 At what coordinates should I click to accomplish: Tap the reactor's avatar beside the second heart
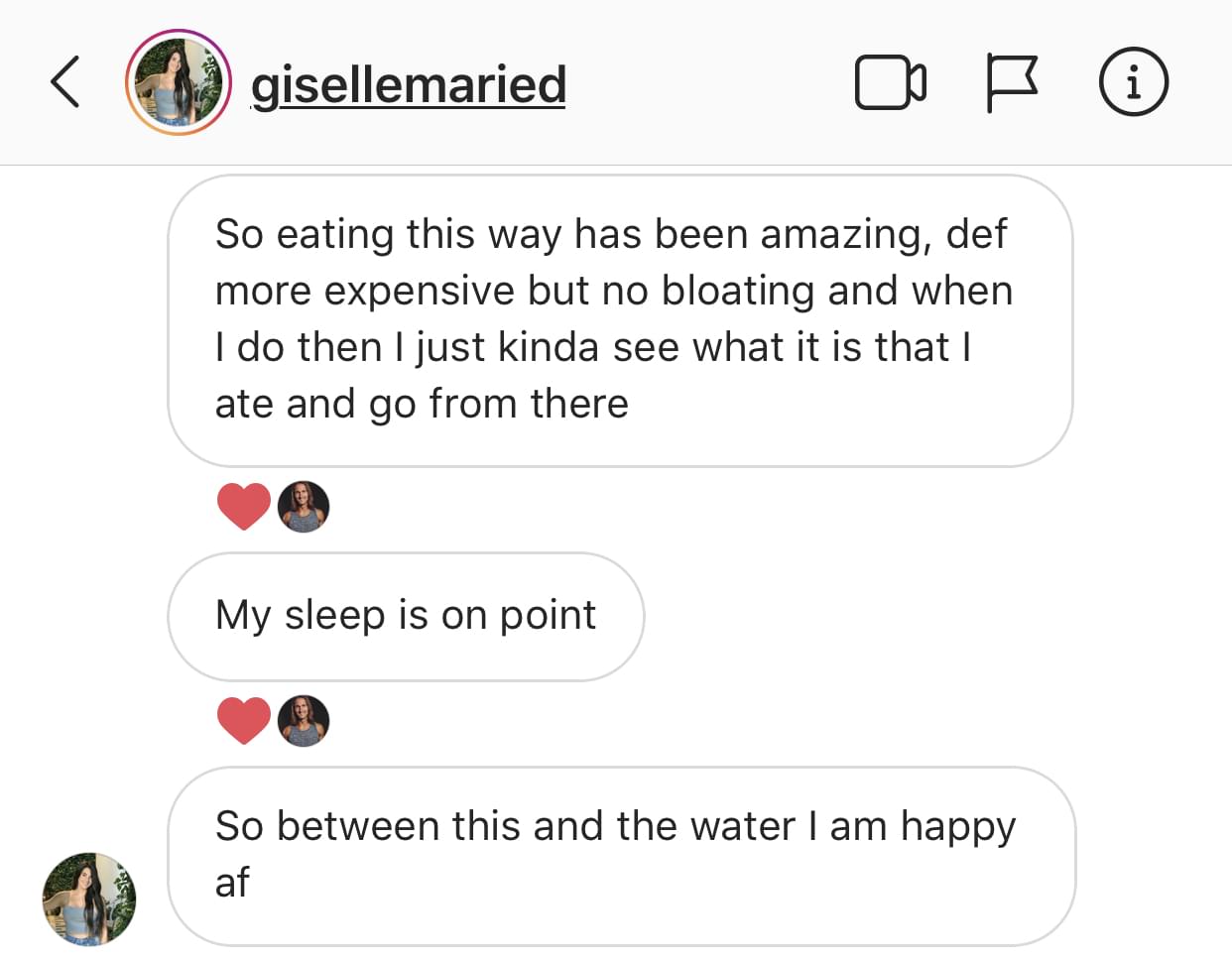click(304, 721)
